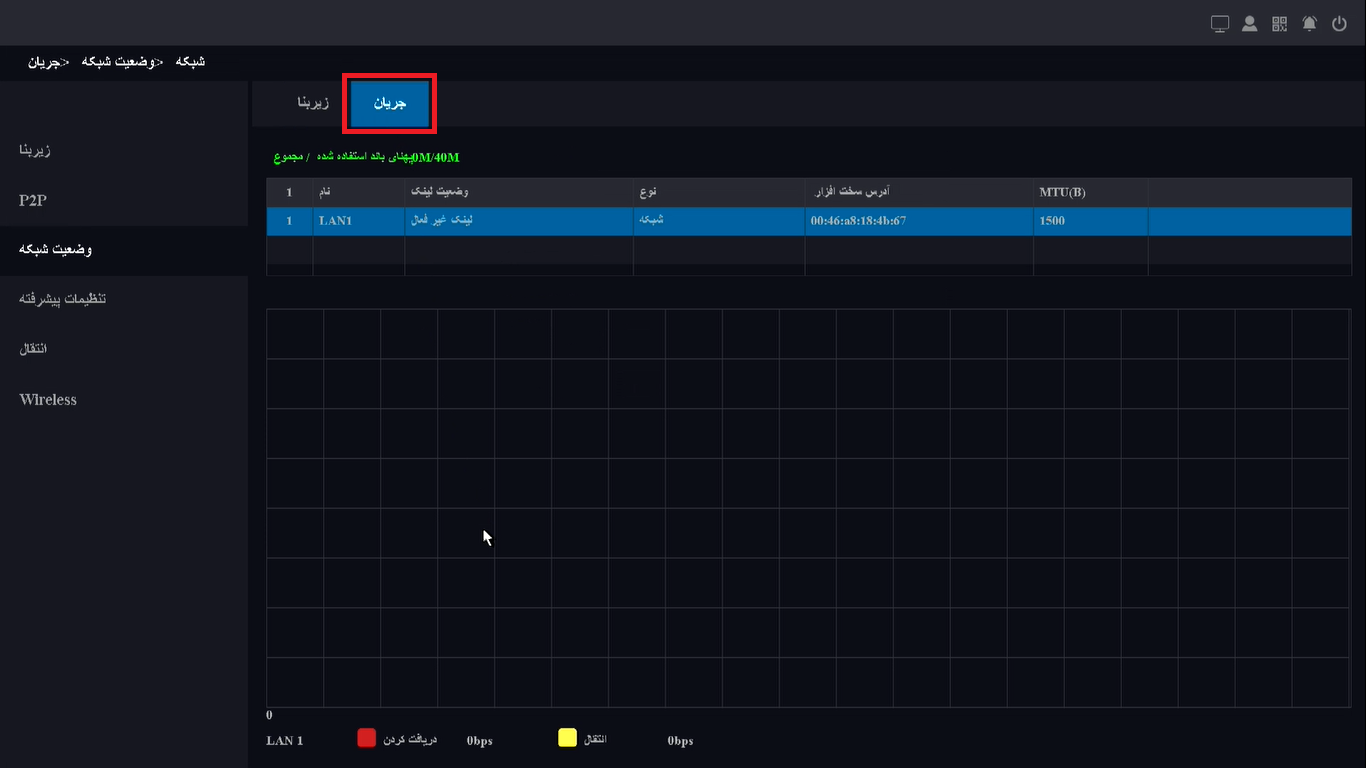Screen dimensions: 1366x768
Task: Click the آدرس سخت افزار column header
Action: click(919, 192)
